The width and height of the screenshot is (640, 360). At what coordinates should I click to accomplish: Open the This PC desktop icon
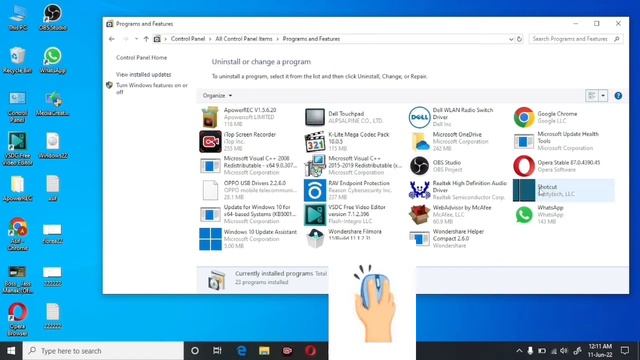18,18
